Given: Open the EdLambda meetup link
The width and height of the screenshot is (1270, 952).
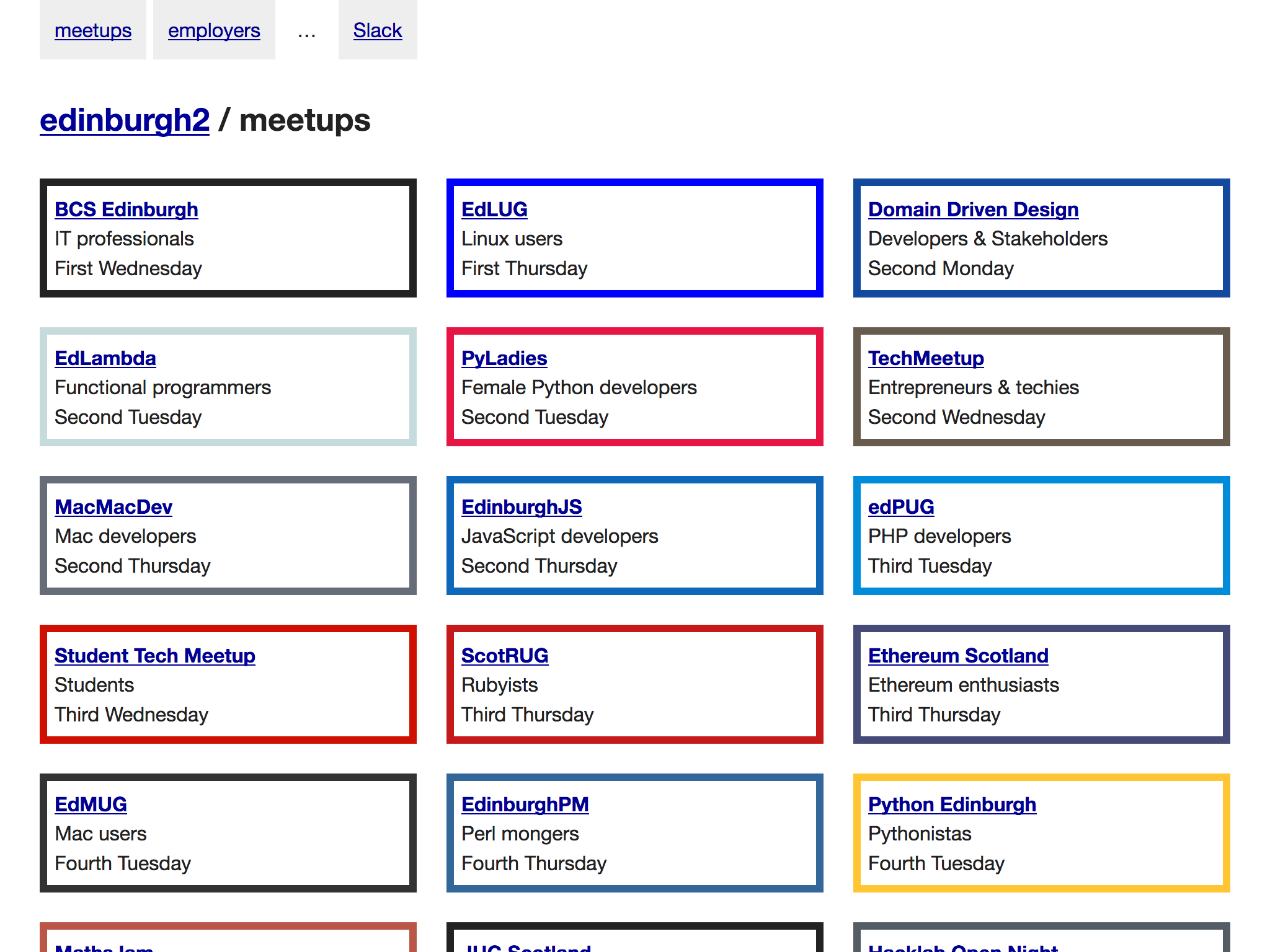Looking at the screenshot, I should 105,358.
